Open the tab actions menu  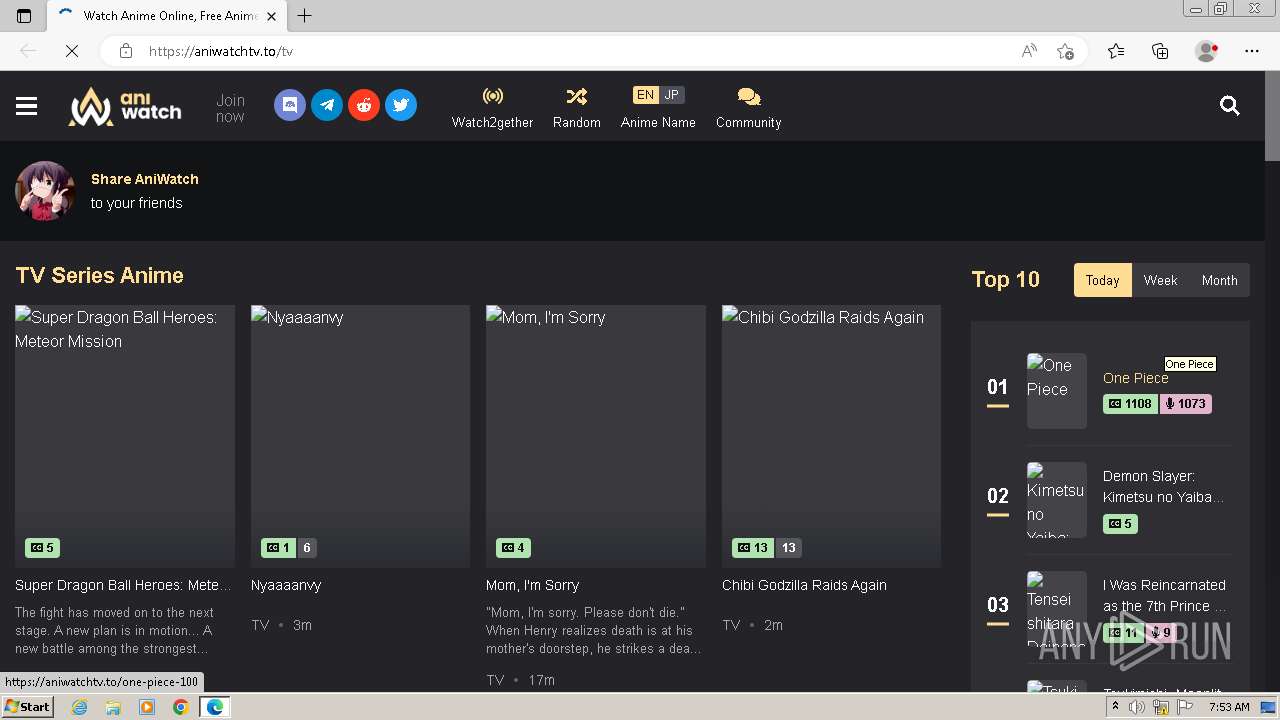pos(24,15)
